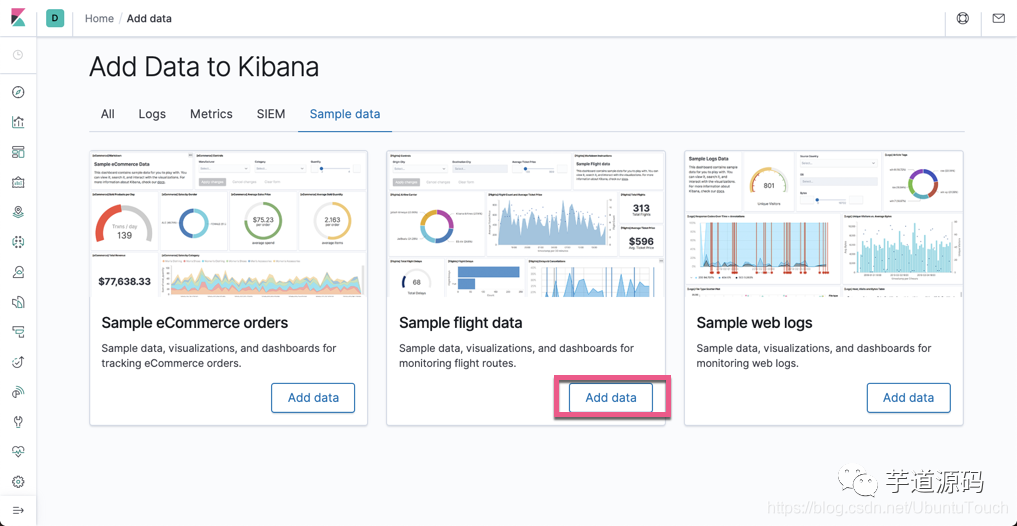Click the 'Sample eCommerce orders' title
1017x526 pixels.
coord(195,323)
